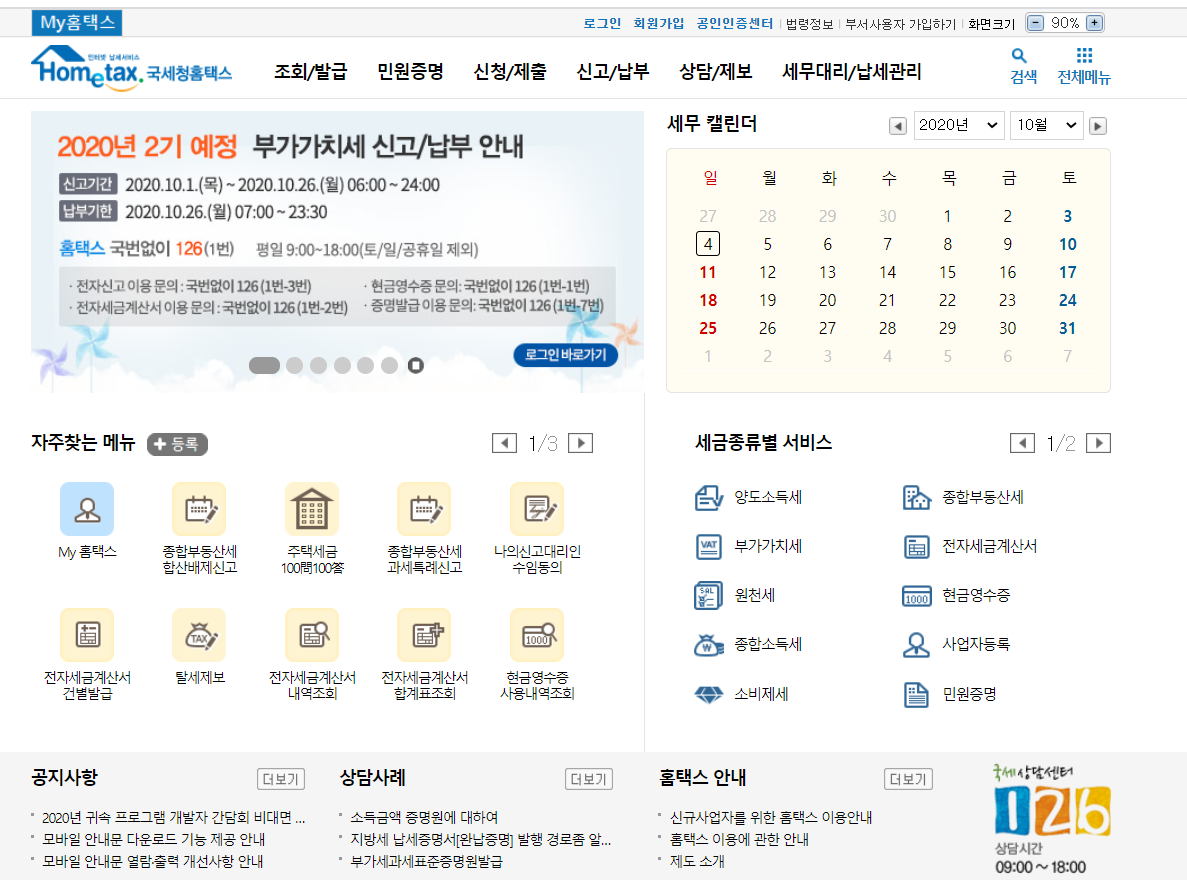This screenshot has height=880, width=1187.
Task: Show previous page of 자주찾는 메뉴
Action: pos(504,443)
